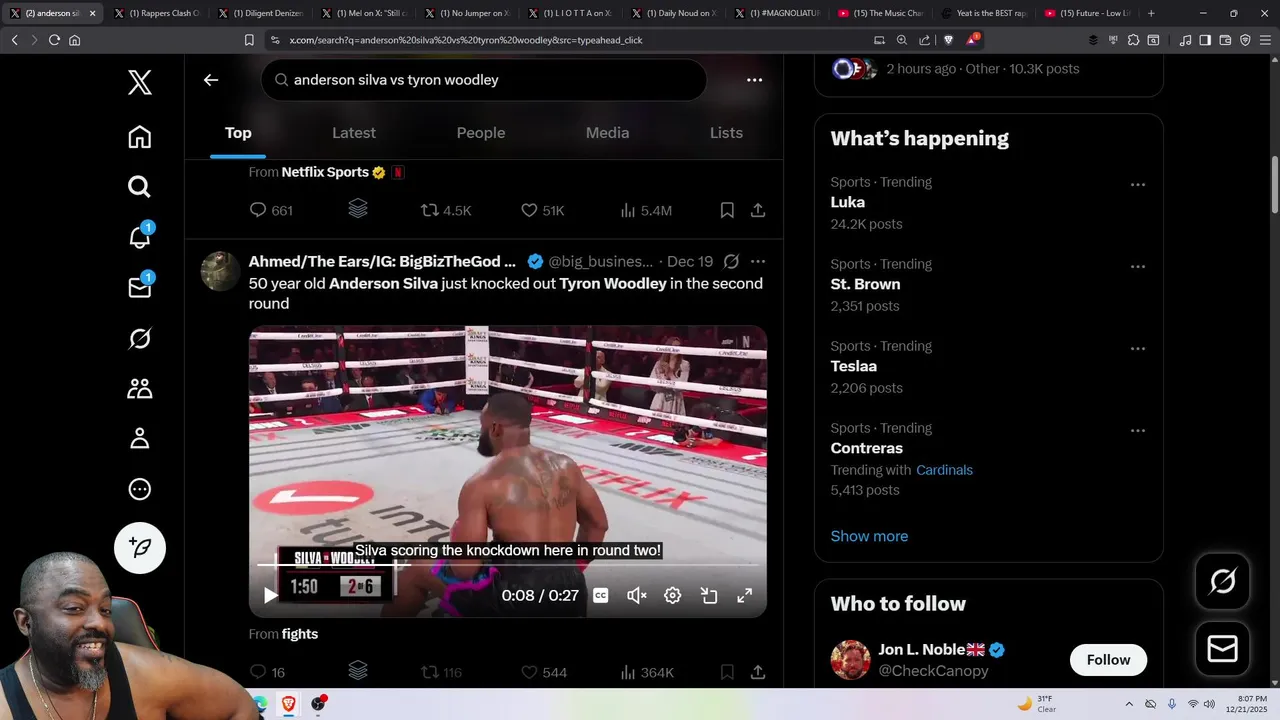
Task: Open the X home logo
Action: tap(140, 82)
